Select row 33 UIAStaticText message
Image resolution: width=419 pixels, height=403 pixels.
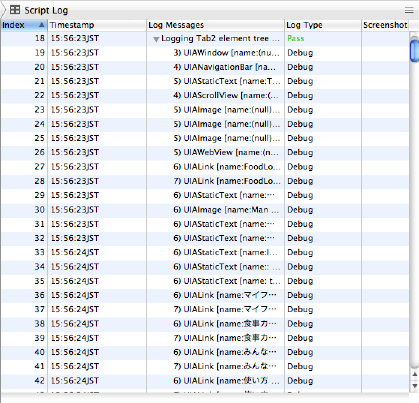tap(225, 252)
